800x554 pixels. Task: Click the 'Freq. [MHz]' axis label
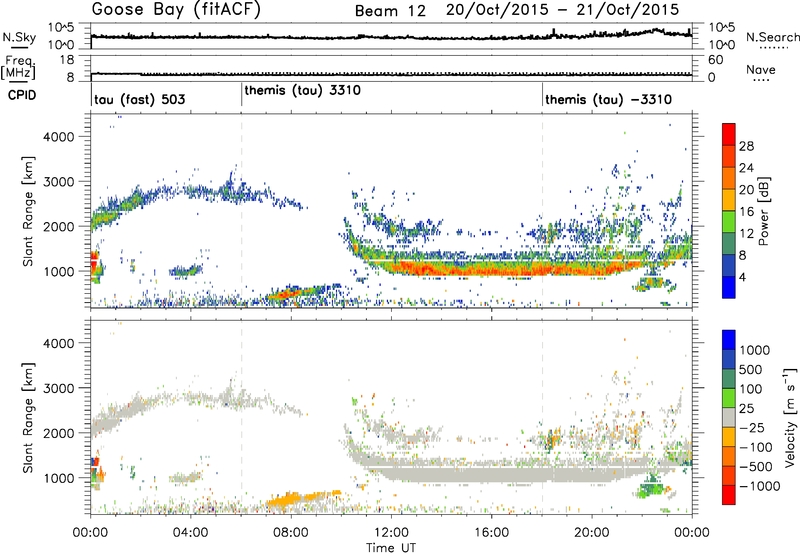18,68
